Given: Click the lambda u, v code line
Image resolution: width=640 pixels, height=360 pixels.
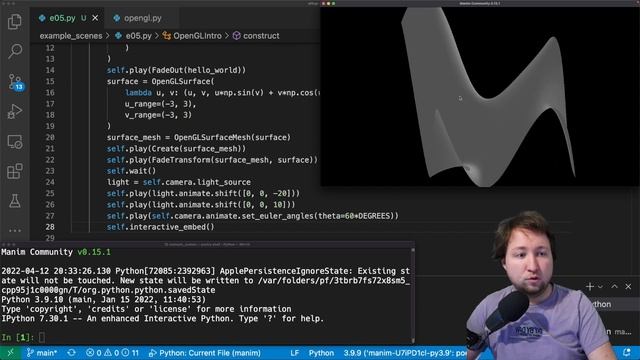Looking at the screenshot, I should [222, 93].
